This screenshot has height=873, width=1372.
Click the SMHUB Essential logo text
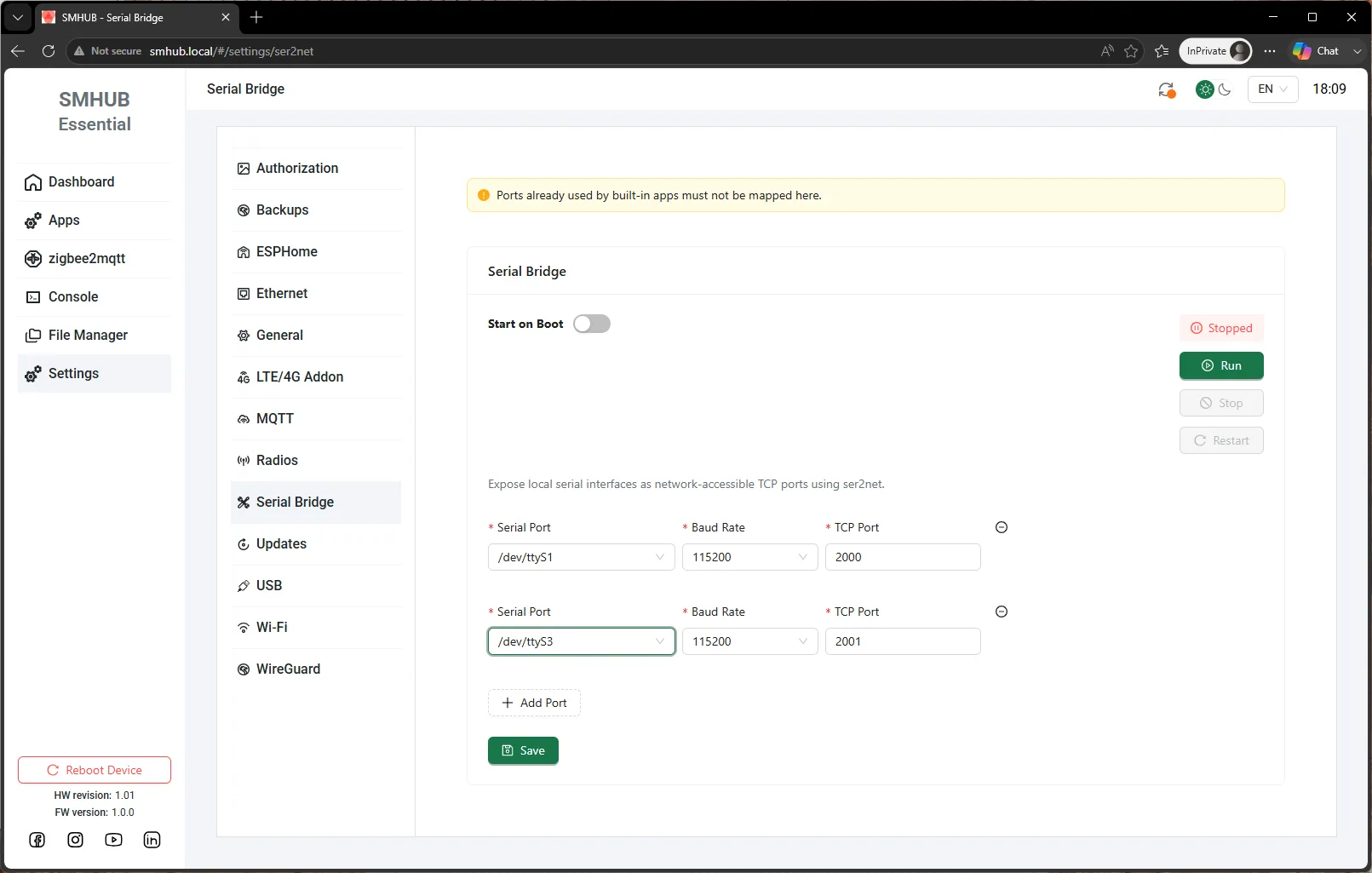pyautogui.click(x=95, y=112)
